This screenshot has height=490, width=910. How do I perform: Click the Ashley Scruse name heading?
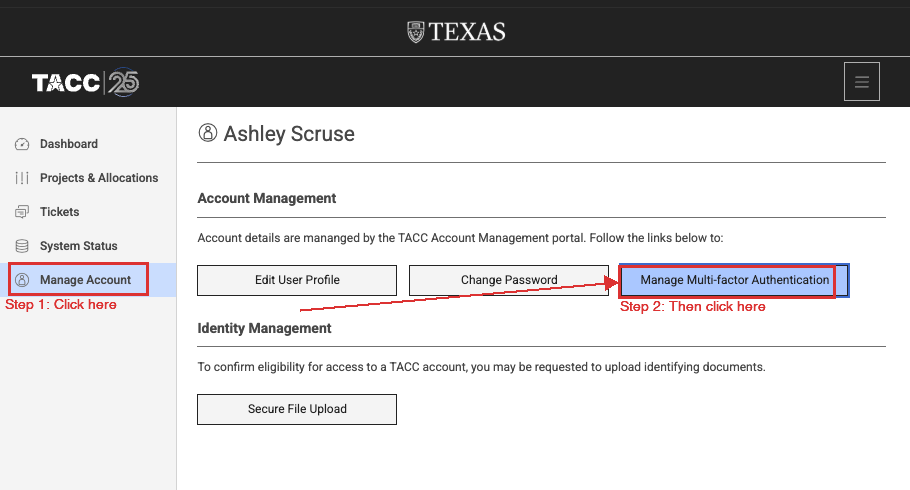[289, 134]
